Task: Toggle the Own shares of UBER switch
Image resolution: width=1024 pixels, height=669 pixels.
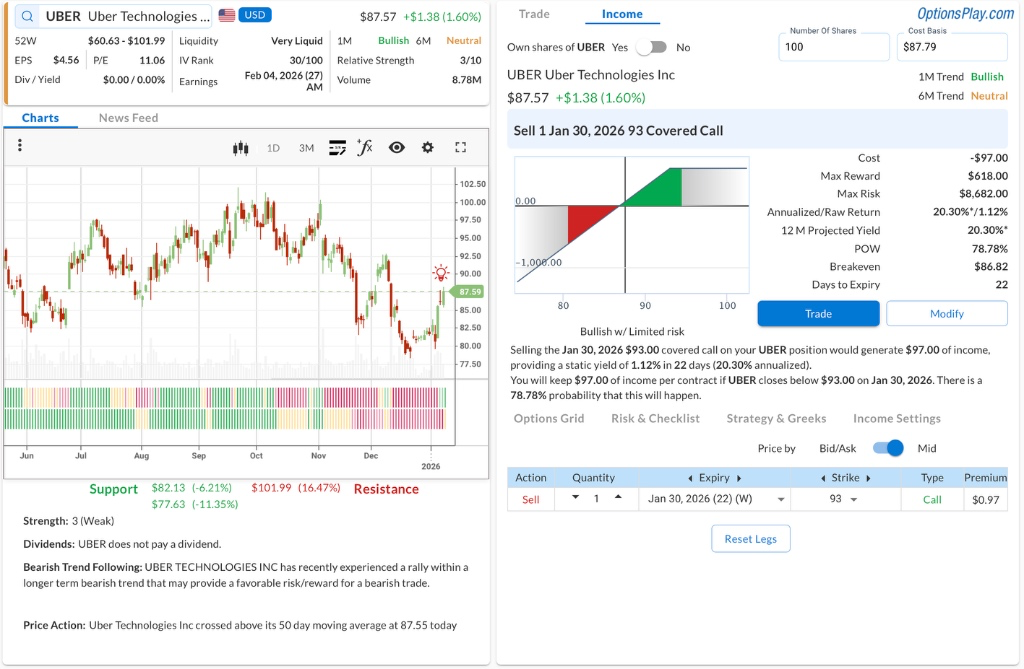Action: point(650,47)
